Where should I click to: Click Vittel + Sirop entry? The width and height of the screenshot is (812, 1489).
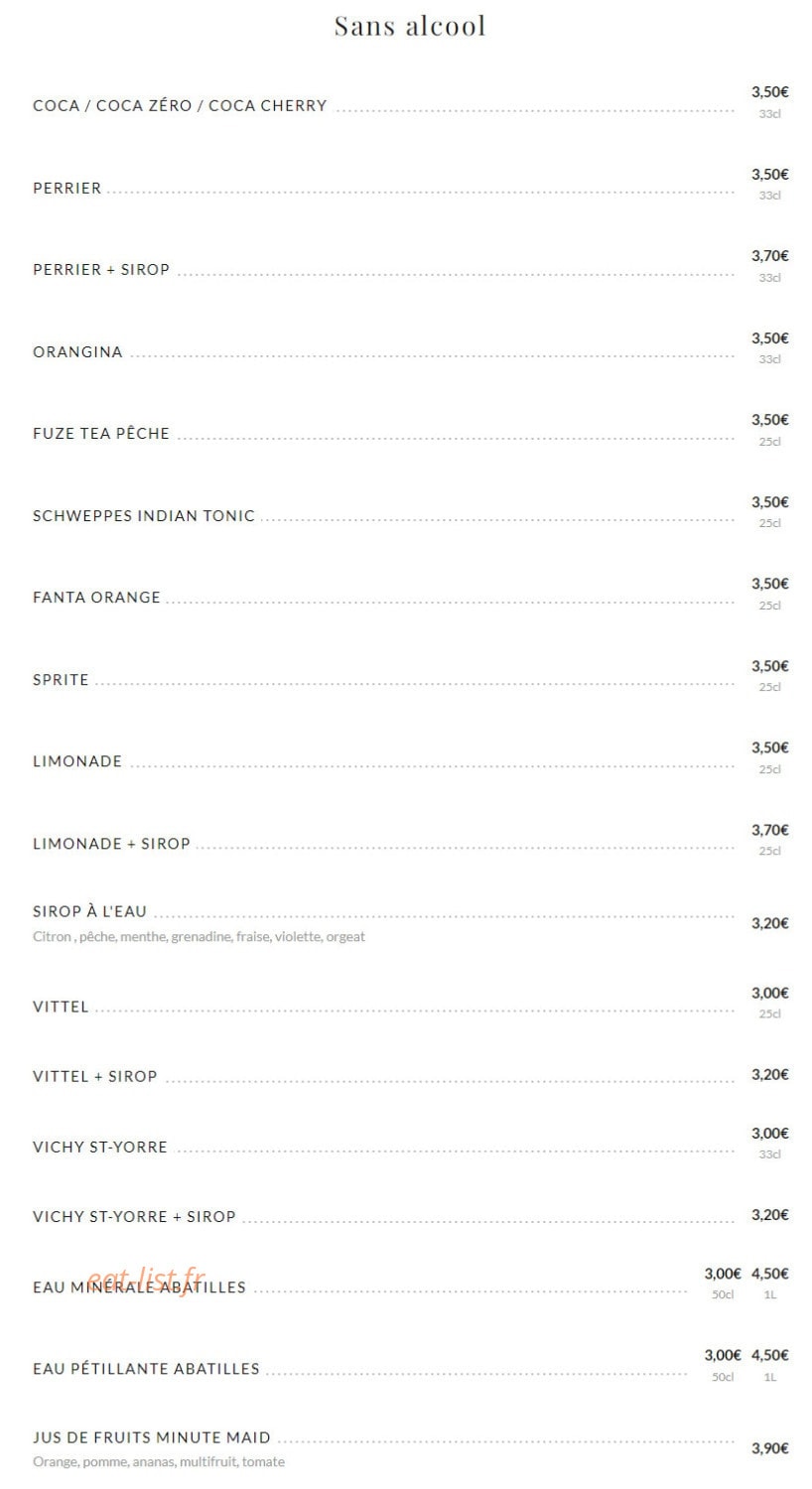[x=95, y=1076]
